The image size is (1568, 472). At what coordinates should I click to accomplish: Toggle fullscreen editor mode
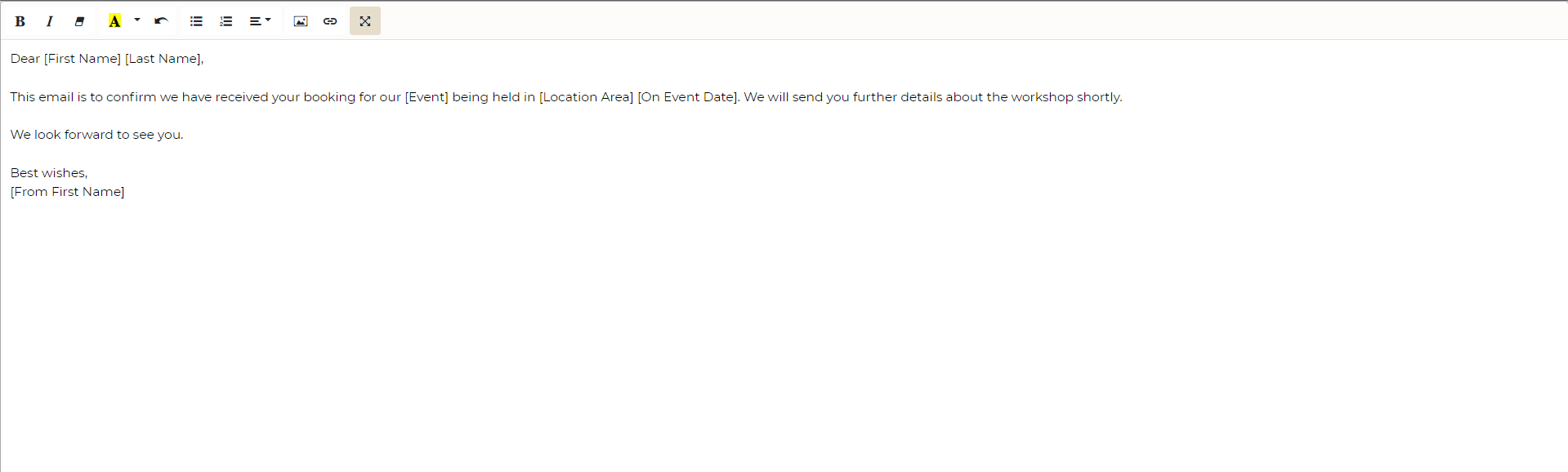[x=365, y=21]
